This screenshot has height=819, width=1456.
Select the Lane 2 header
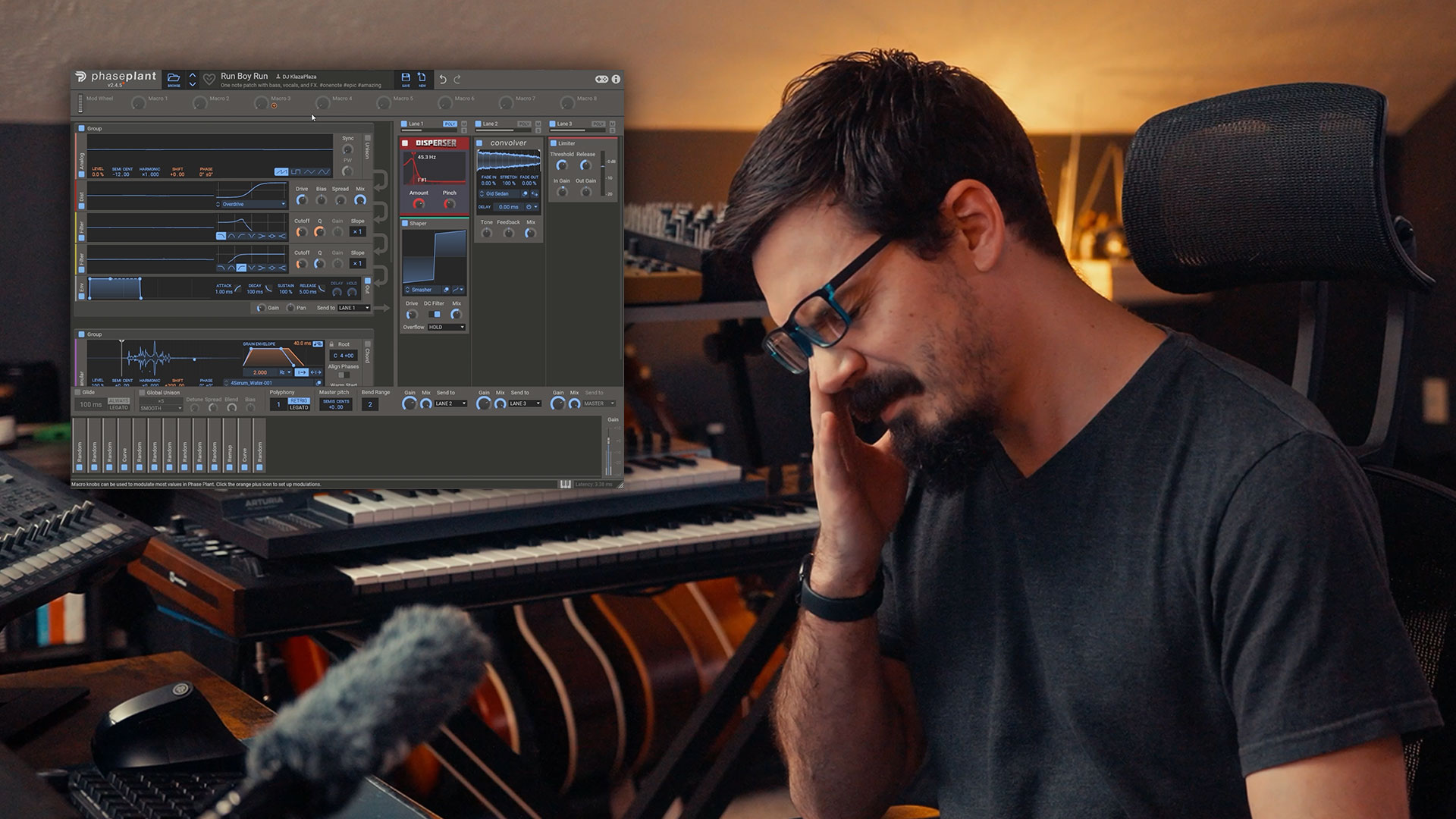(x=491, y=124)
